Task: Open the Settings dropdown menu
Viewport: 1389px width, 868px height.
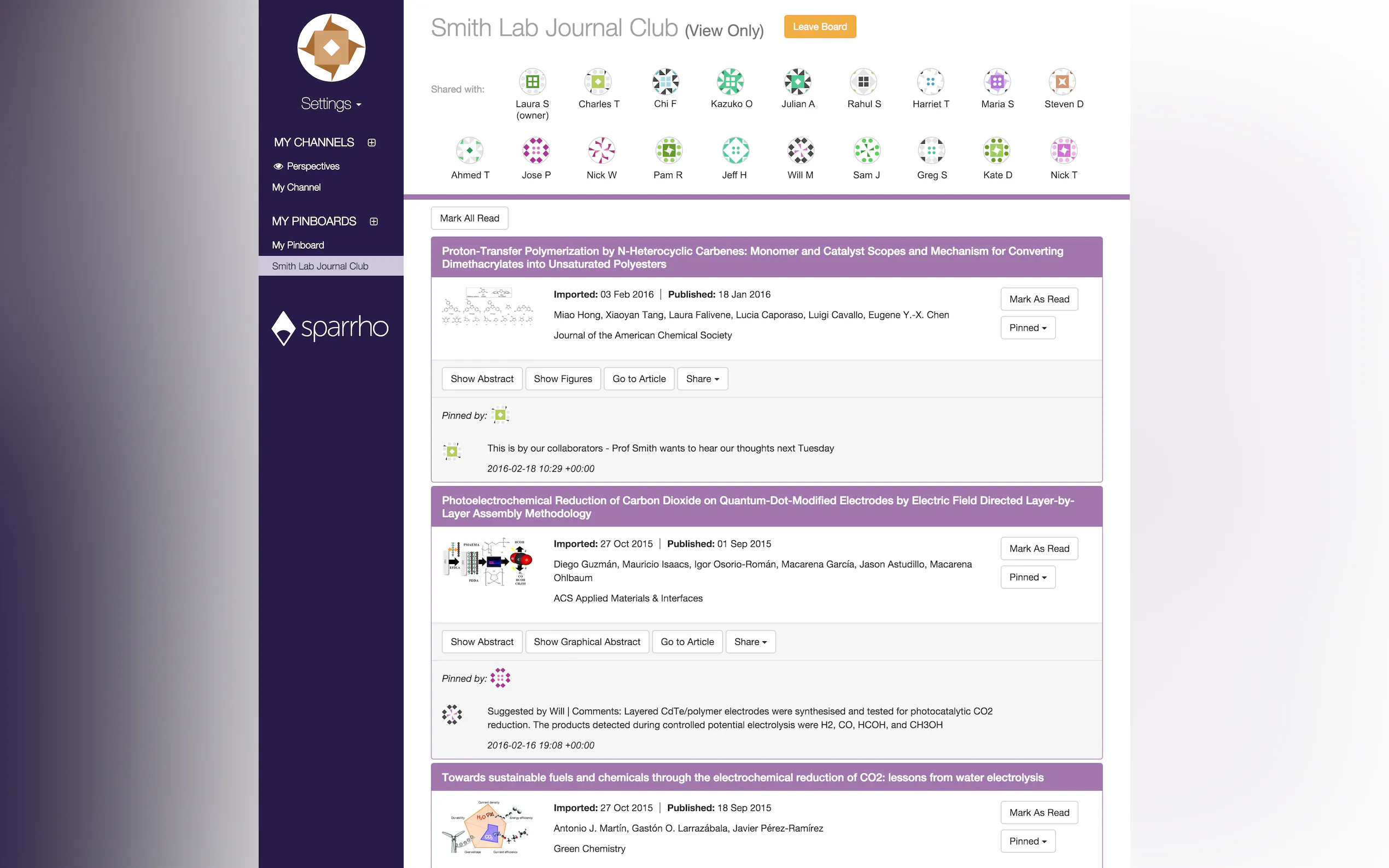Action: click(x=331, y=104)
